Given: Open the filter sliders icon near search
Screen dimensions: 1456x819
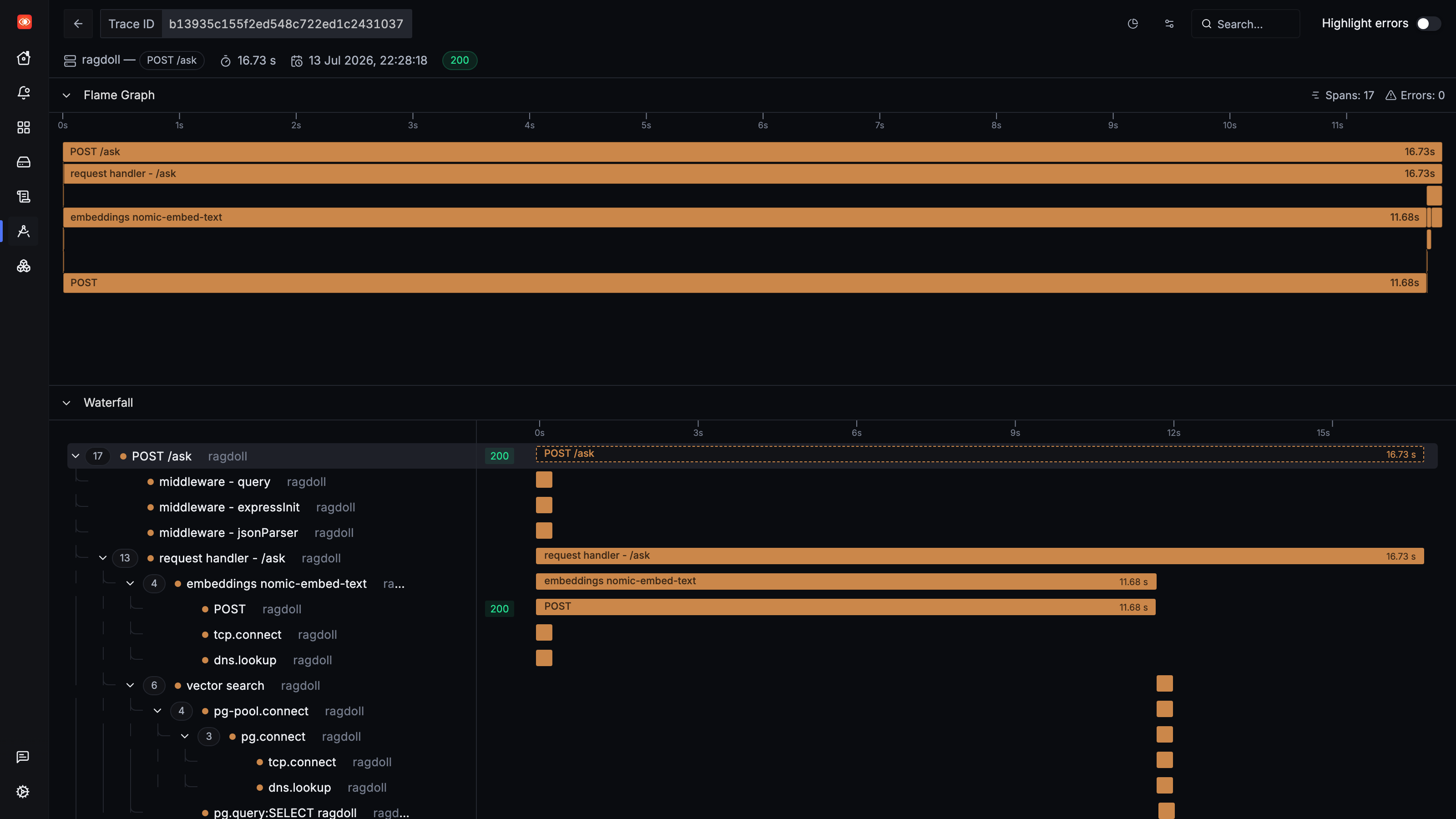Looking at the screenshot, I should [1169, 24].
